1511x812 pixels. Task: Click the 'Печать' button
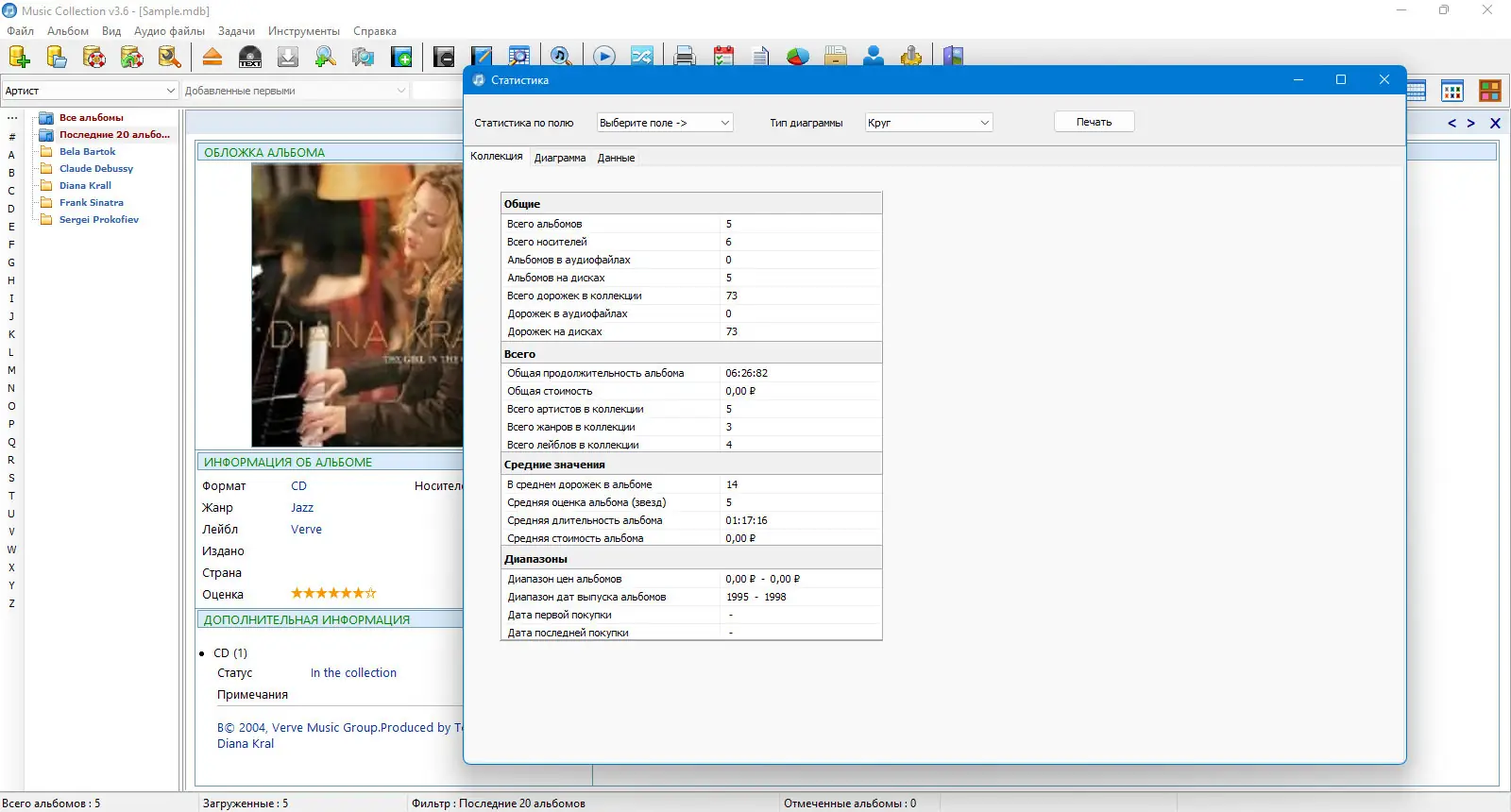coord(1094,122)
